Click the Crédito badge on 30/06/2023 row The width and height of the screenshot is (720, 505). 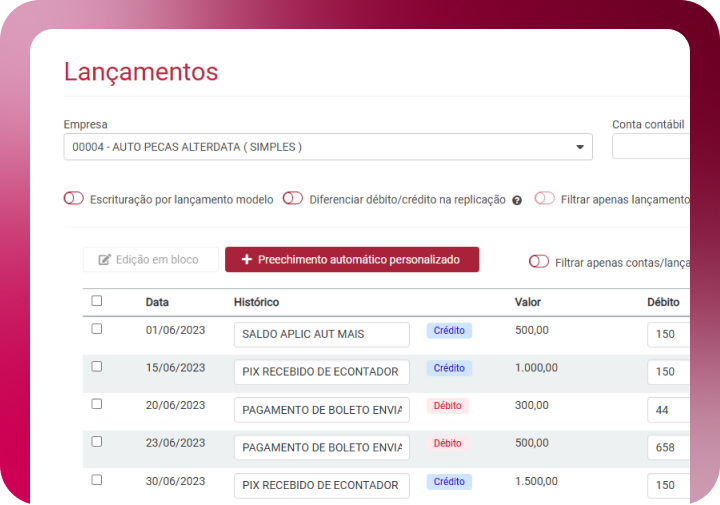(x=449, y=482)
